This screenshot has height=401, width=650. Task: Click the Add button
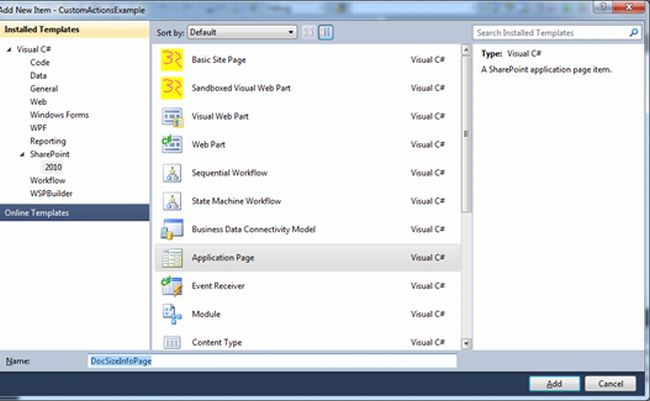[554, 384]
